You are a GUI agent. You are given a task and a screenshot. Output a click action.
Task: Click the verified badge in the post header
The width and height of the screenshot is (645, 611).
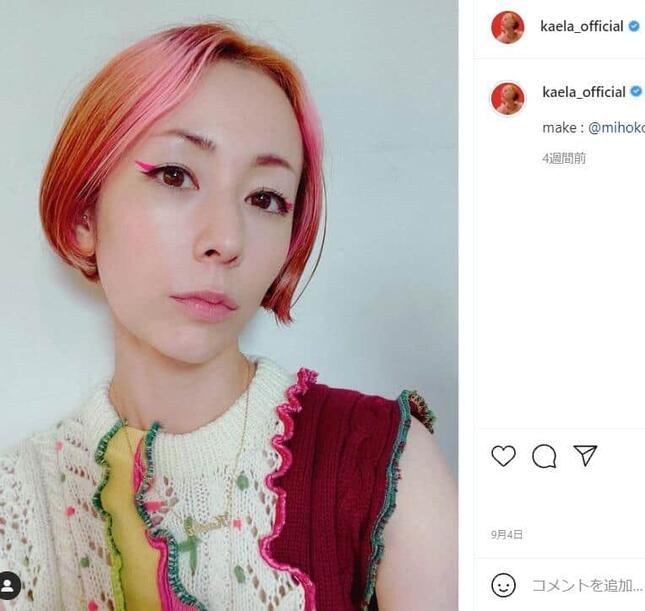(634, 27)
